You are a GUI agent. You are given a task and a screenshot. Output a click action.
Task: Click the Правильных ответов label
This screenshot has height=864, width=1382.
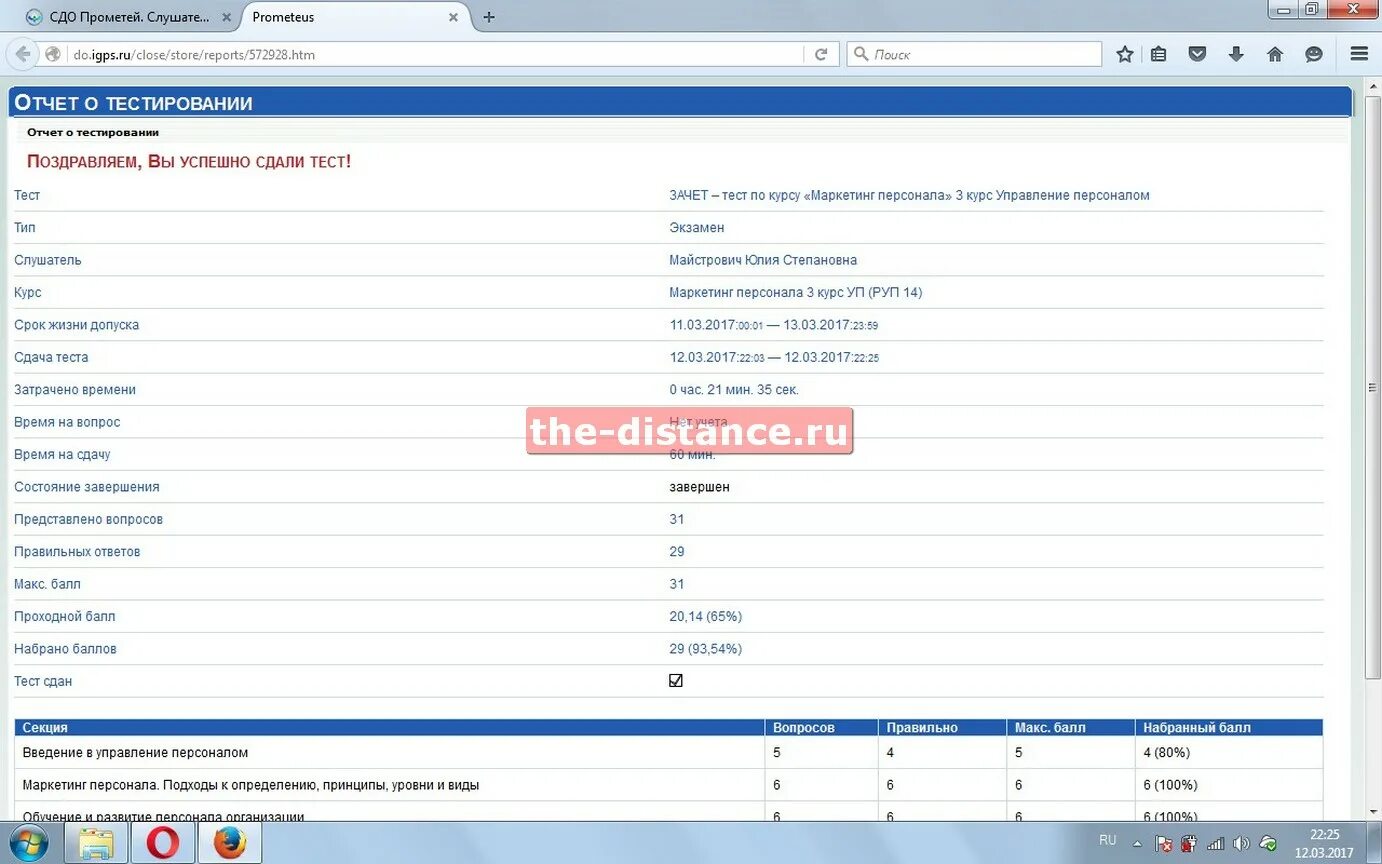pos(77,552)
